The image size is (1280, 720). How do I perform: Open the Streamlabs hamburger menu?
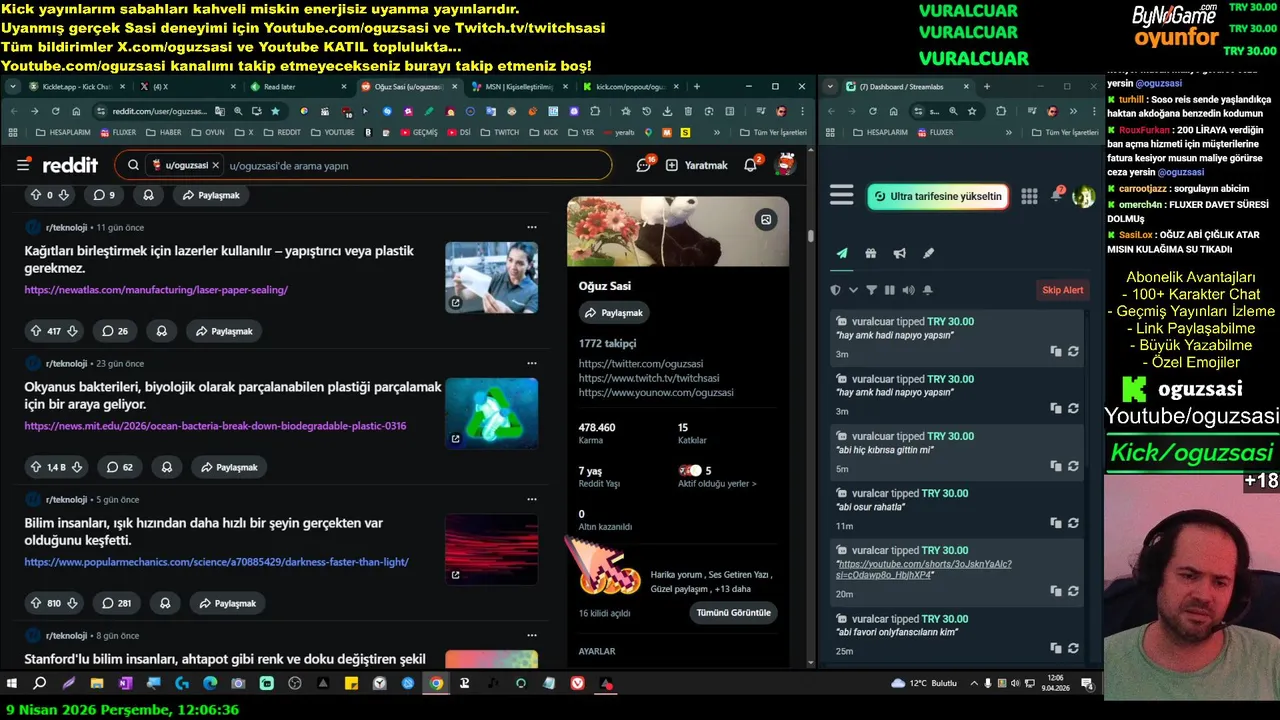[842, 196]
